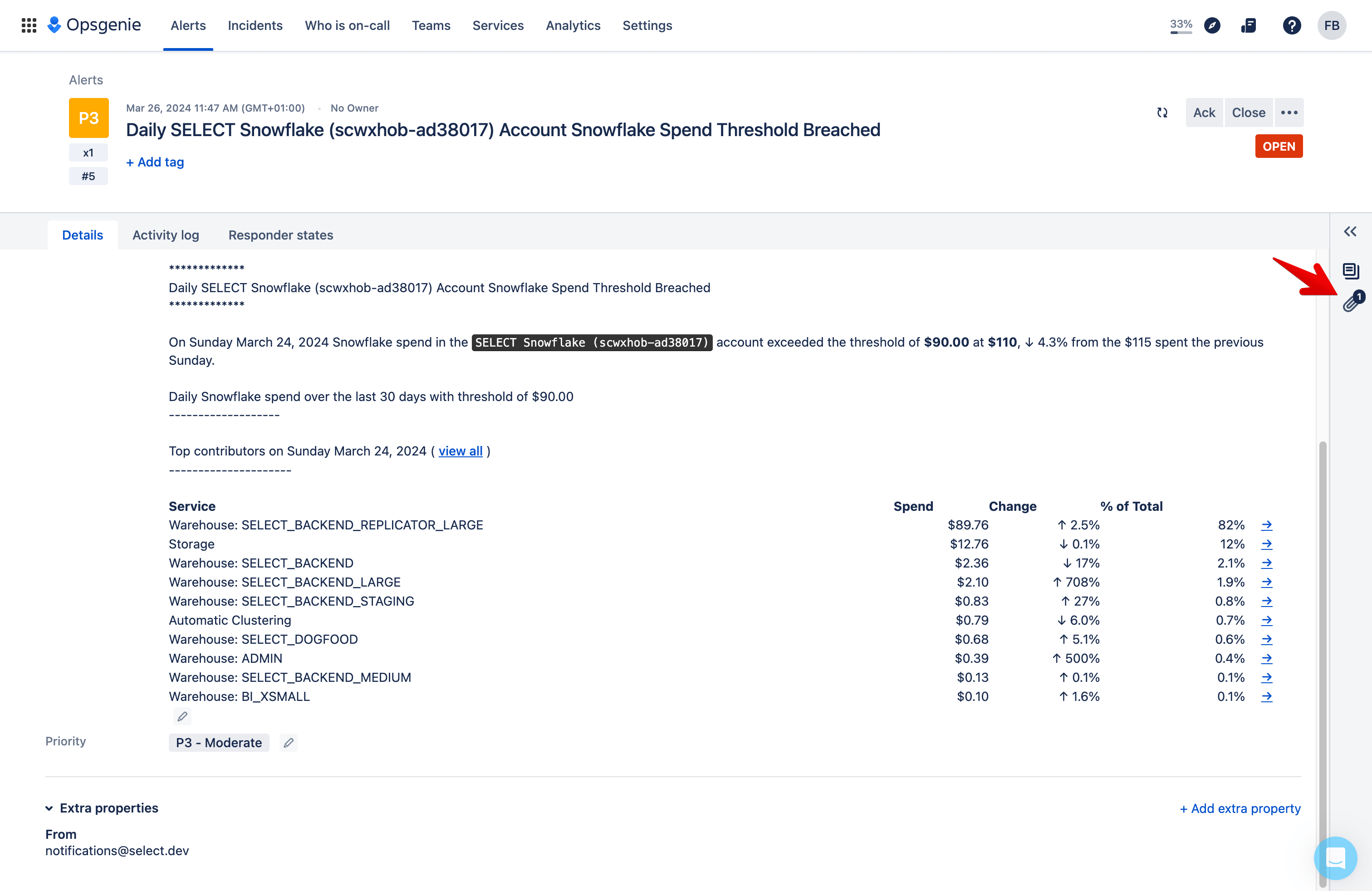The image size is (1372, 891).
Task: Open the chat support bubble
Action: pos(1336,858)
